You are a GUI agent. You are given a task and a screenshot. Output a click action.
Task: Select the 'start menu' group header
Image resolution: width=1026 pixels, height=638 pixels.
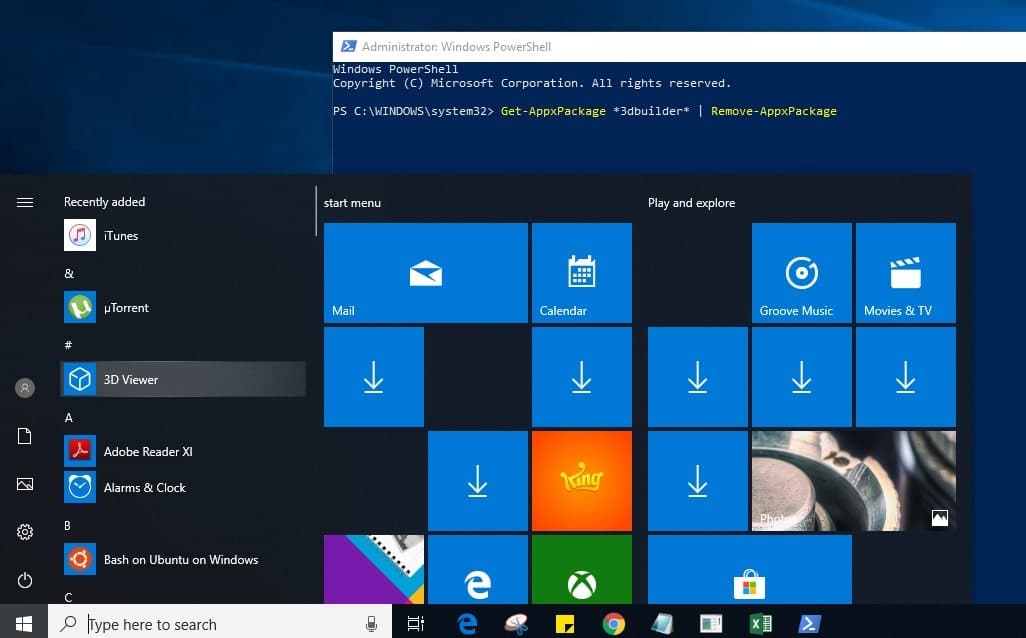(352, 203)
